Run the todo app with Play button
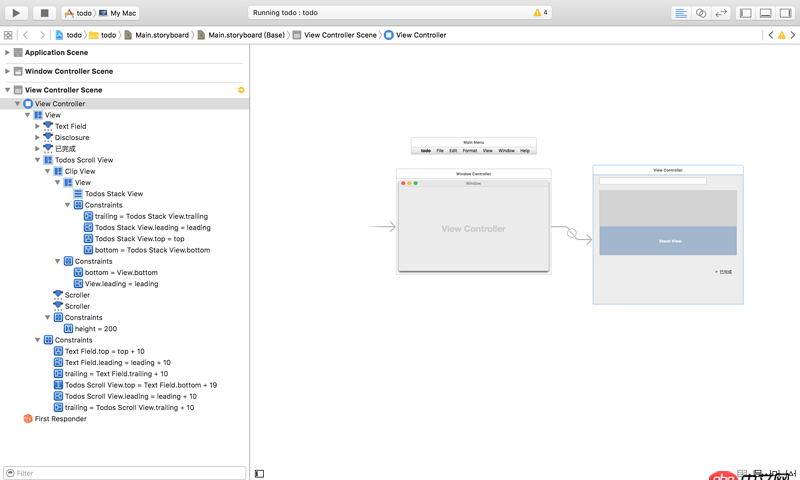Screen dimensions: 800x480 tap(16, 13)
